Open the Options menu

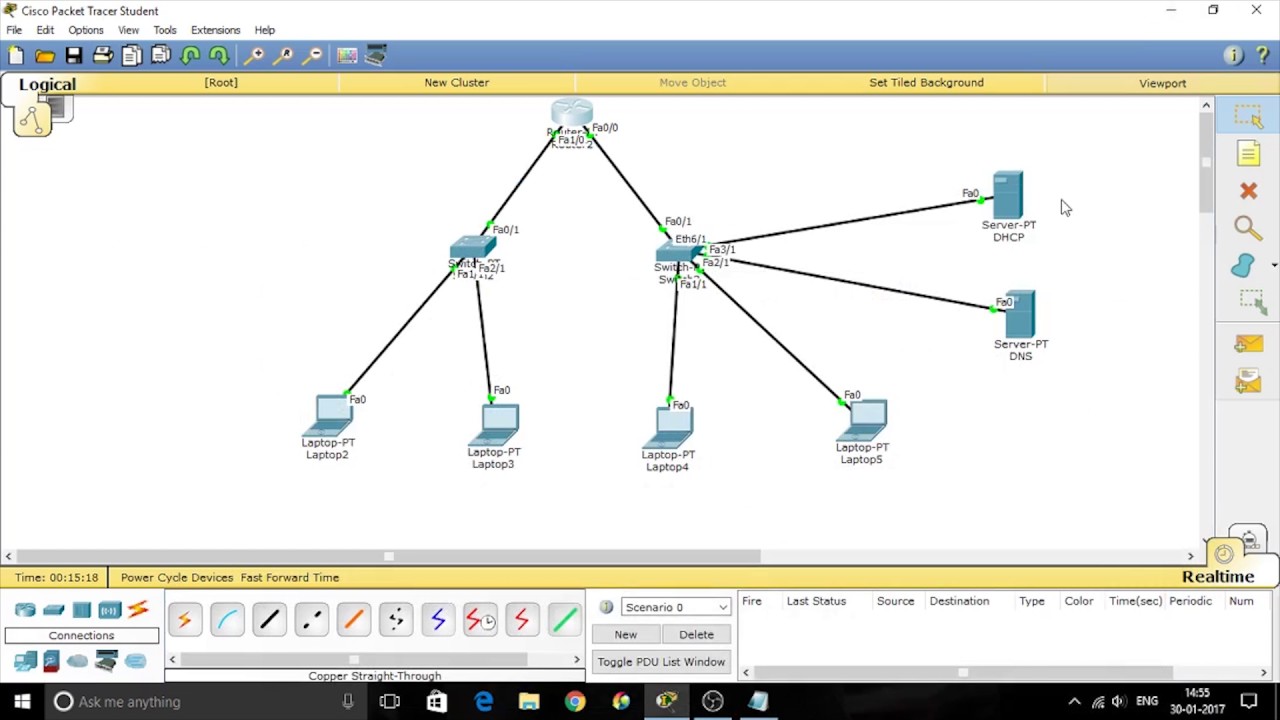tap(86, 30)
